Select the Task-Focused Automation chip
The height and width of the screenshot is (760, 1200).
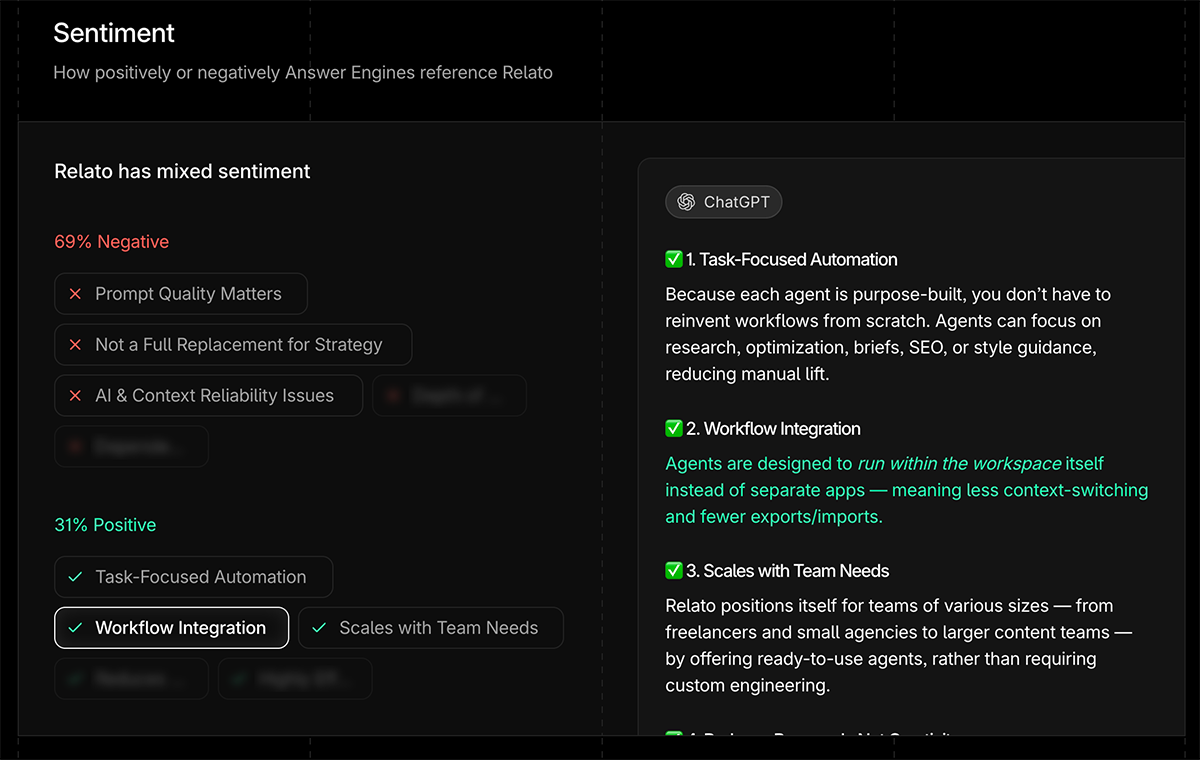194,577
